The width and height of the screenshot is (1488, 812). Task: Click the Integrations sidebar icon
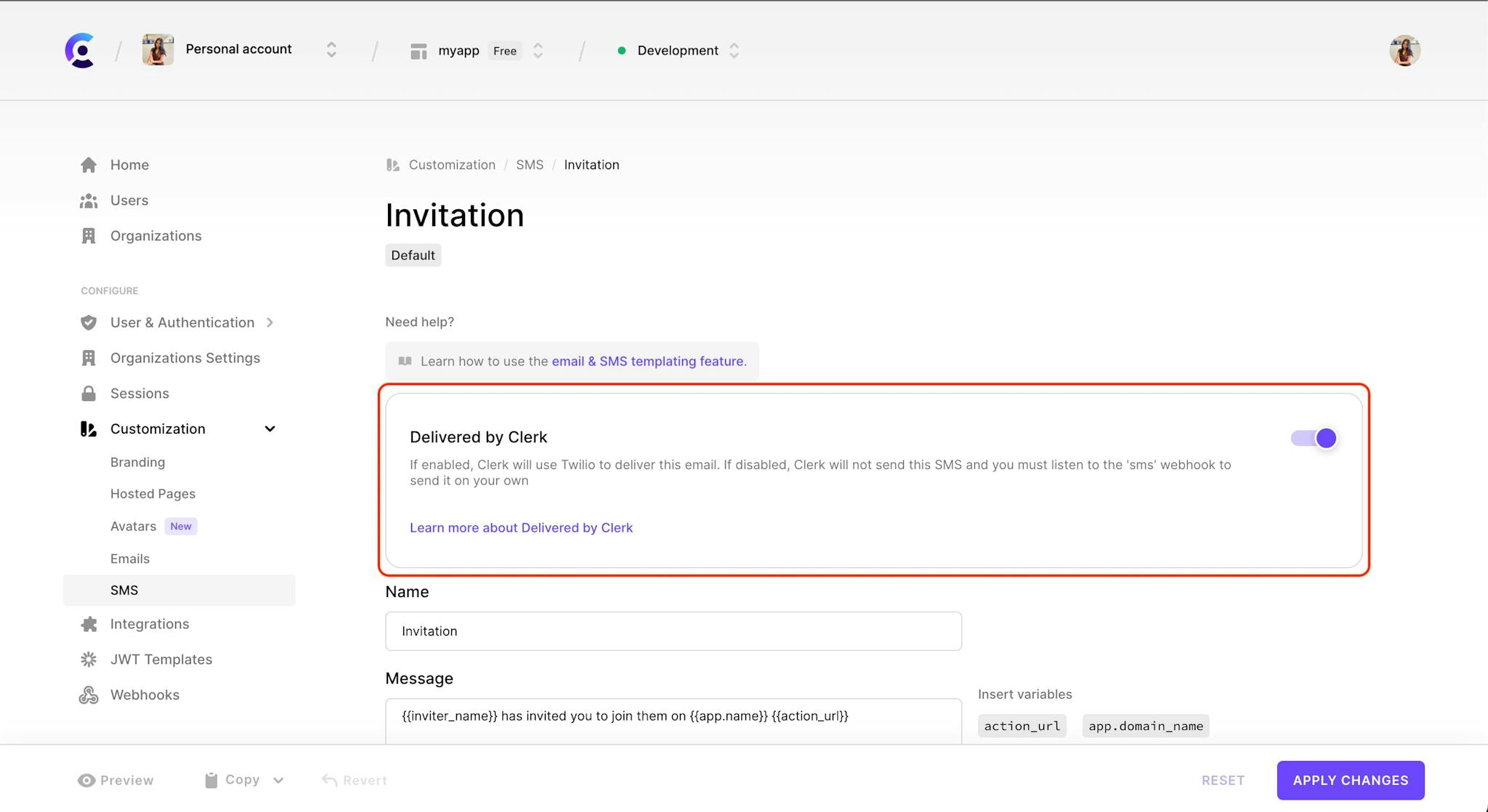(x=89, y=624)
